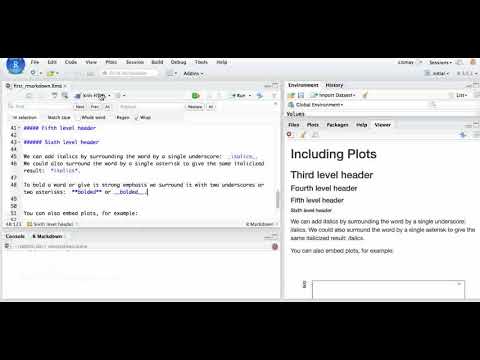The width and height of the screenshot is (480, 360).
Task: Open the Import Dataset dropdown
Action: click(x=333, y=95)
